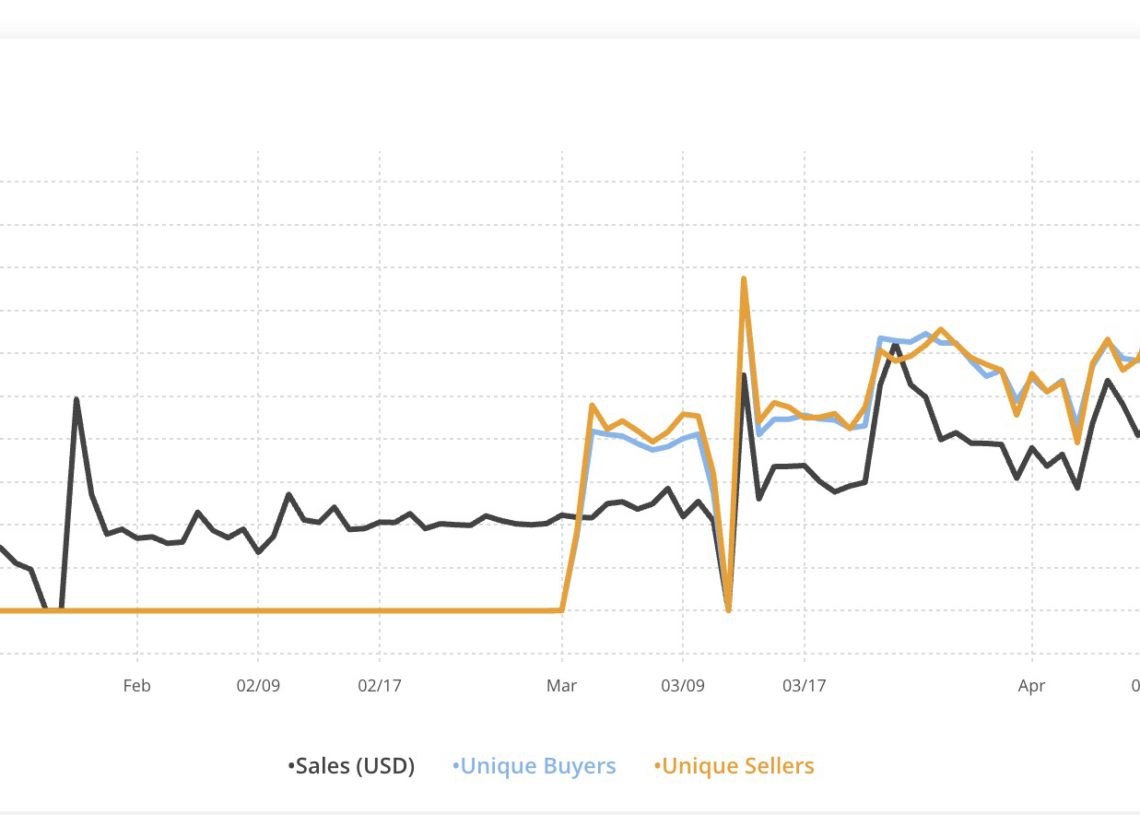Click the Feb x-axis label
The width and height of the screenshot is (1140, 815).
coord(137,685)
